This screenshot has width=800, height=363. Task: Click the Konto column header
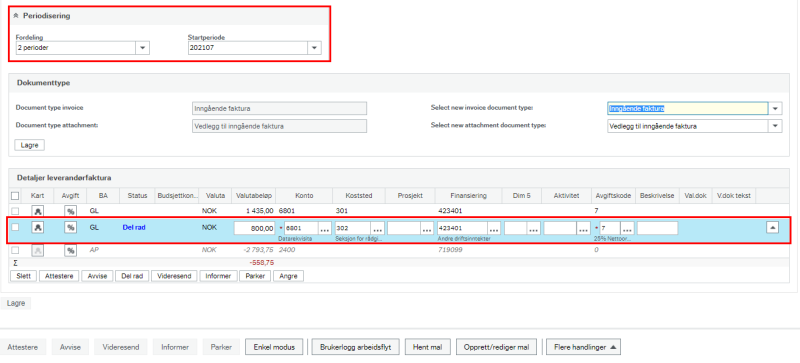(x=304, y=196)
